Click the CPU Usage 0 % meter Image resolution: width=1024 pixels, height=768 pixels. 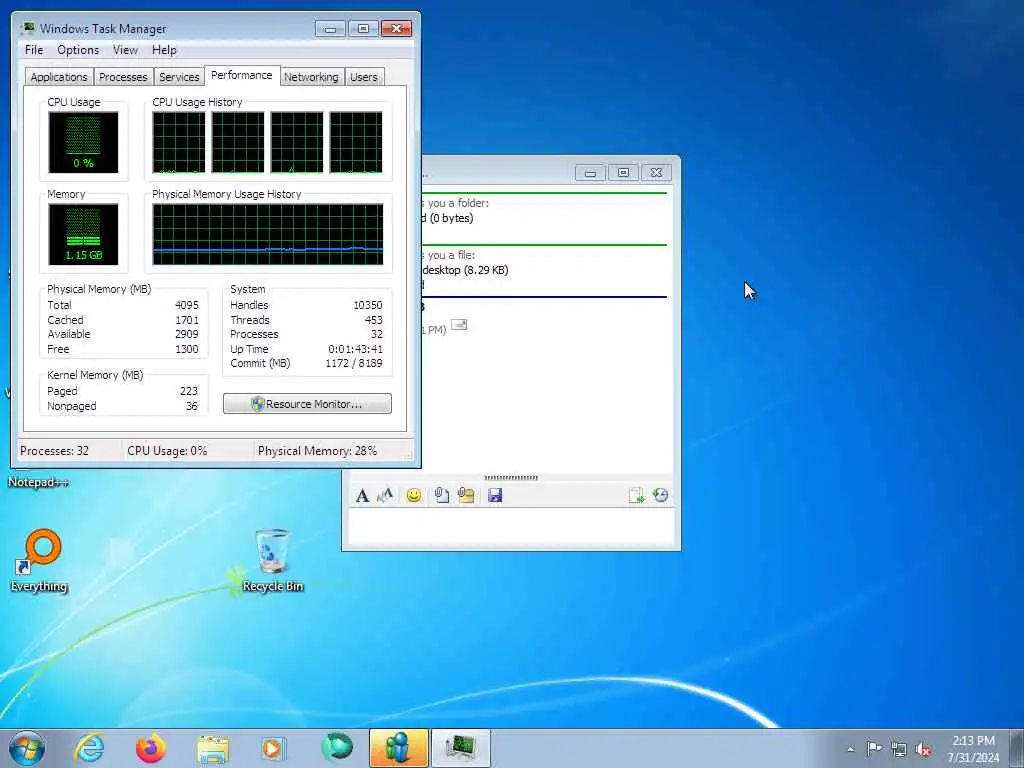pyautogui.click(x=83, y=142)
